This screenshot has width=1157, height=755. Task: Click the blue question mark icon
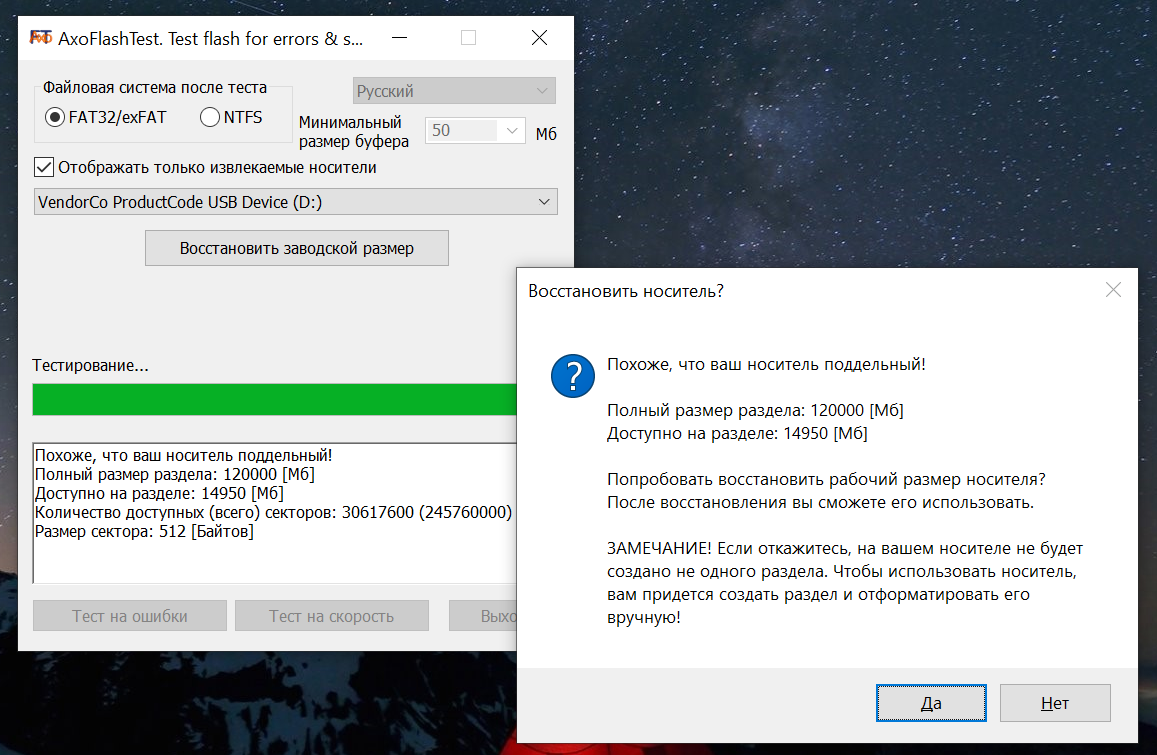[x=572, y=377]
